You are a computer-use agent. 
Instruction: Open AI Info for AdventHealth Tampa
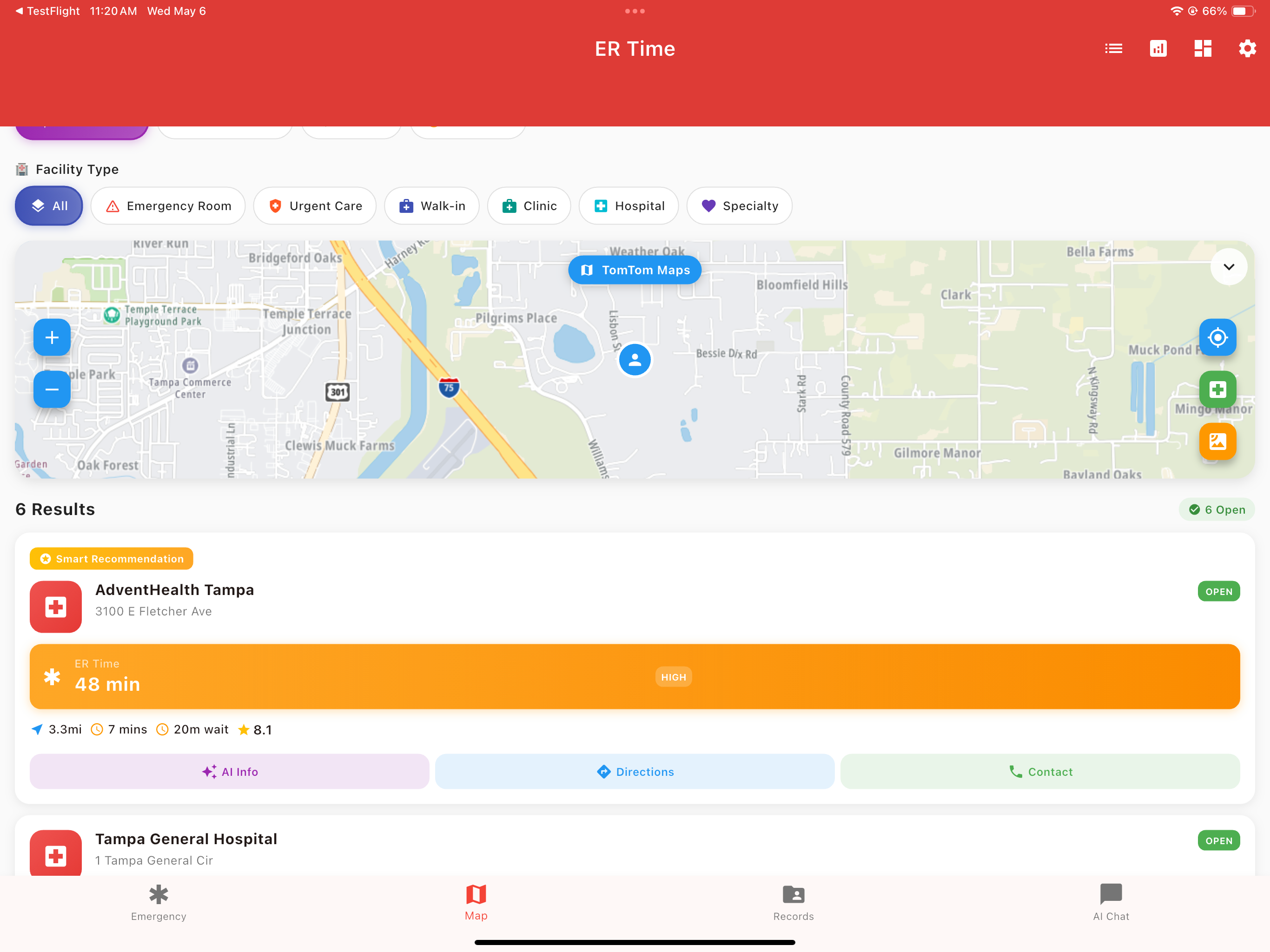coord(230,772)
